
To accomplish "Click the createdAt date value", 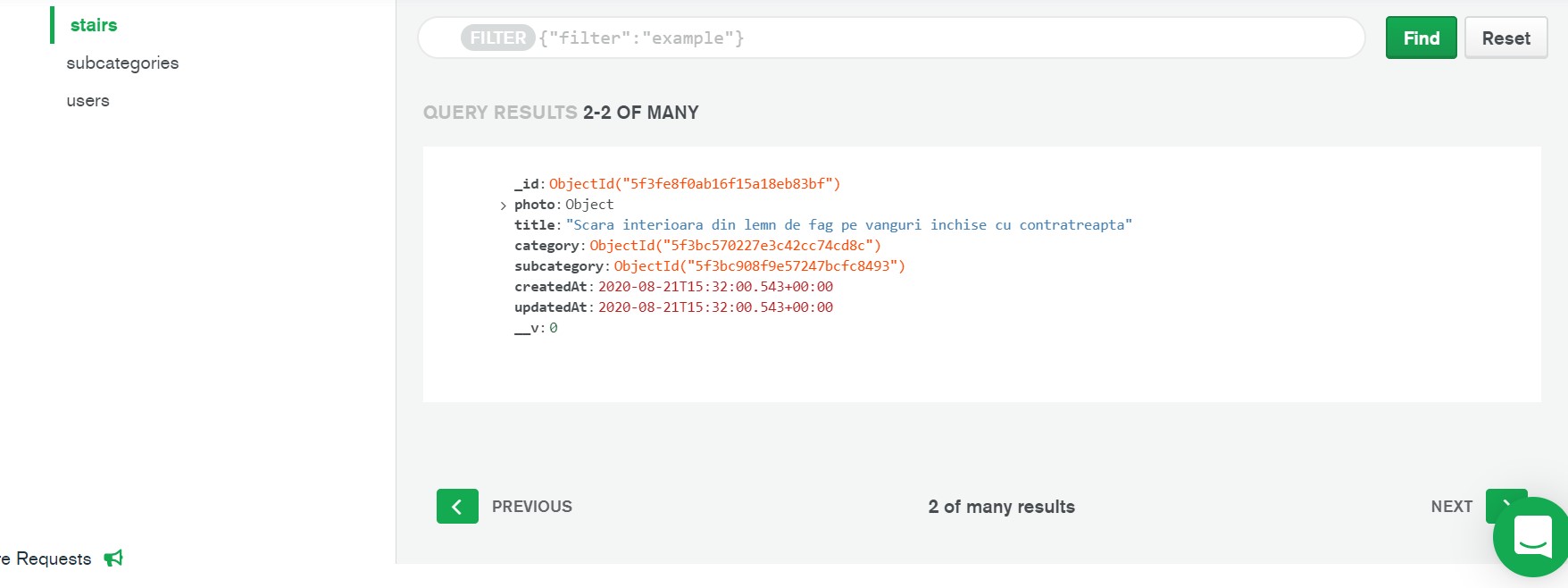I will 715,287.
